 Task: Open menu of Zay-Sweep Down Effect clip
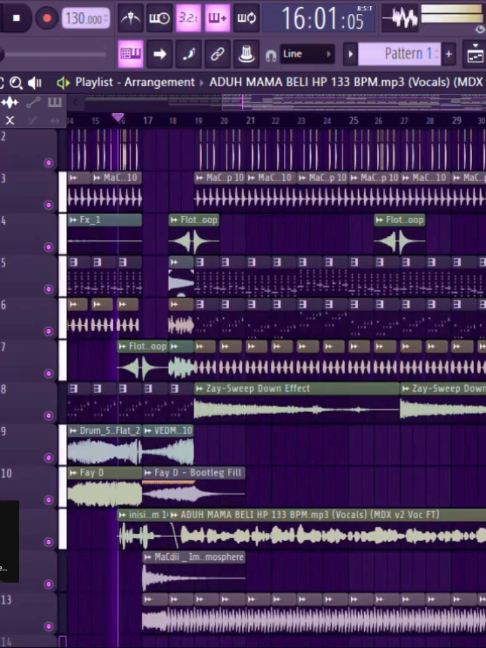[200, 388]
